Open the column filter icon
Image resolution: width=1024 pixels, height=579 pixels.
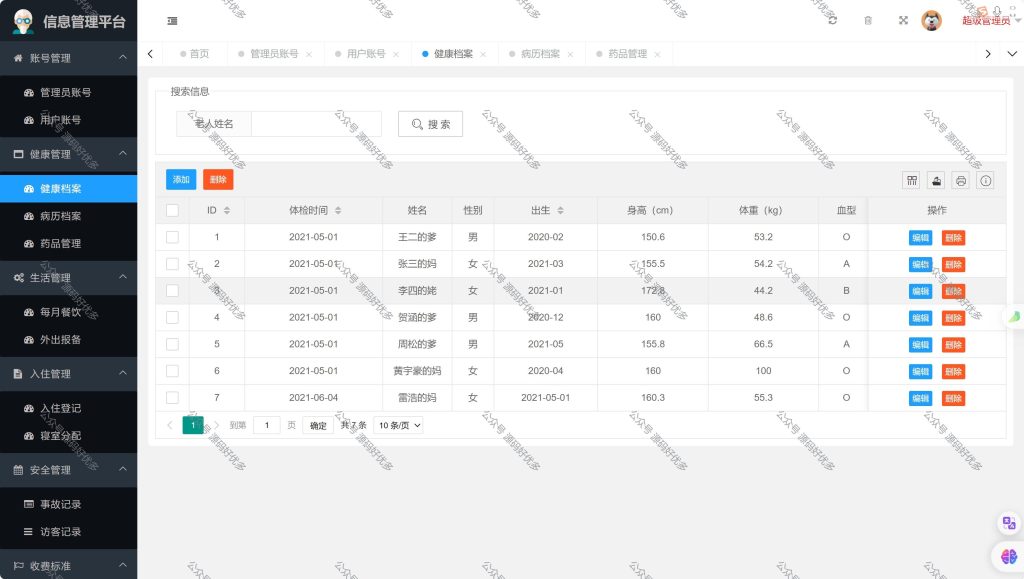912,181
